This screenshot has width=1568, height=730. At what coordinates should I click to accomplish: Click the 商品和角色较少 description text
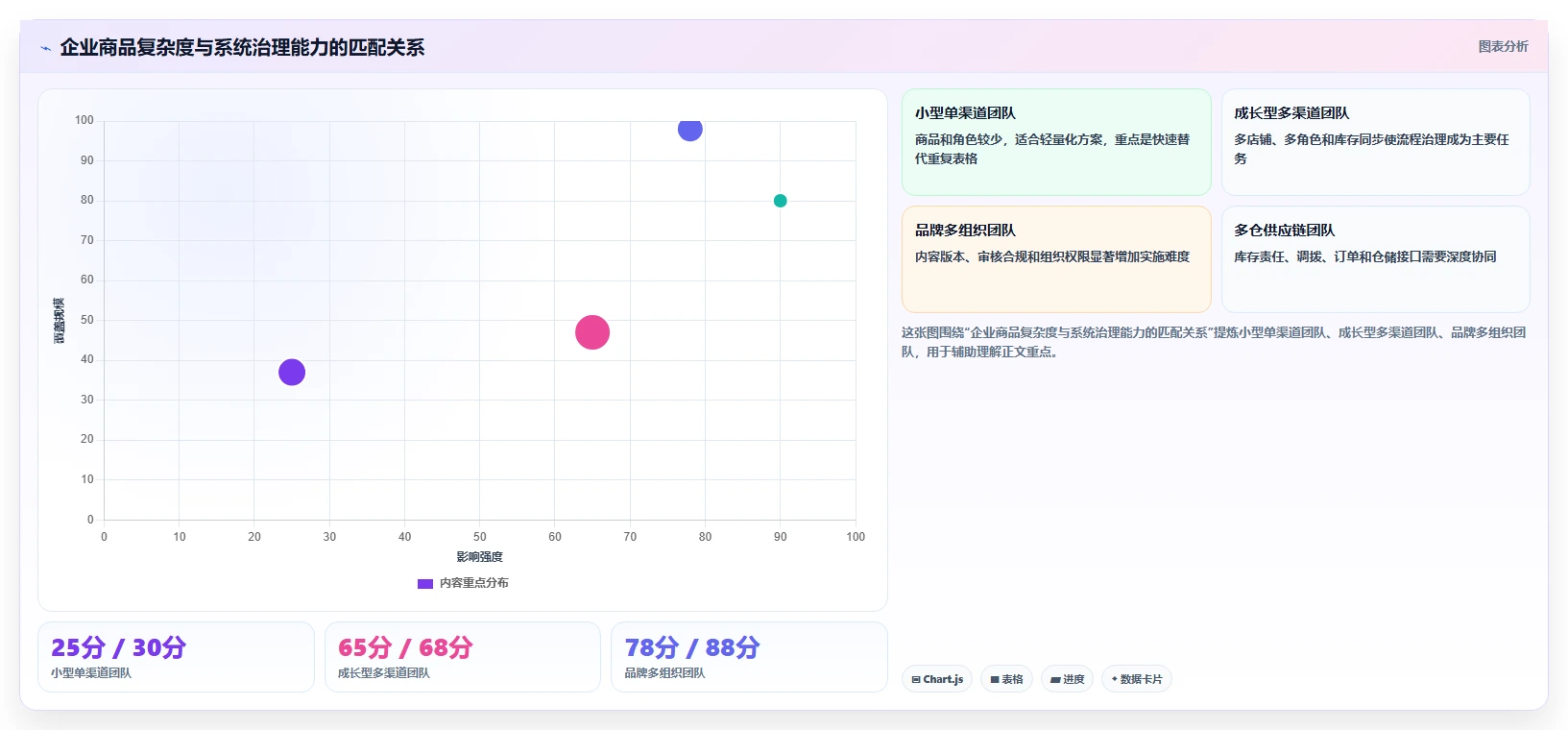click(1052, 149)
